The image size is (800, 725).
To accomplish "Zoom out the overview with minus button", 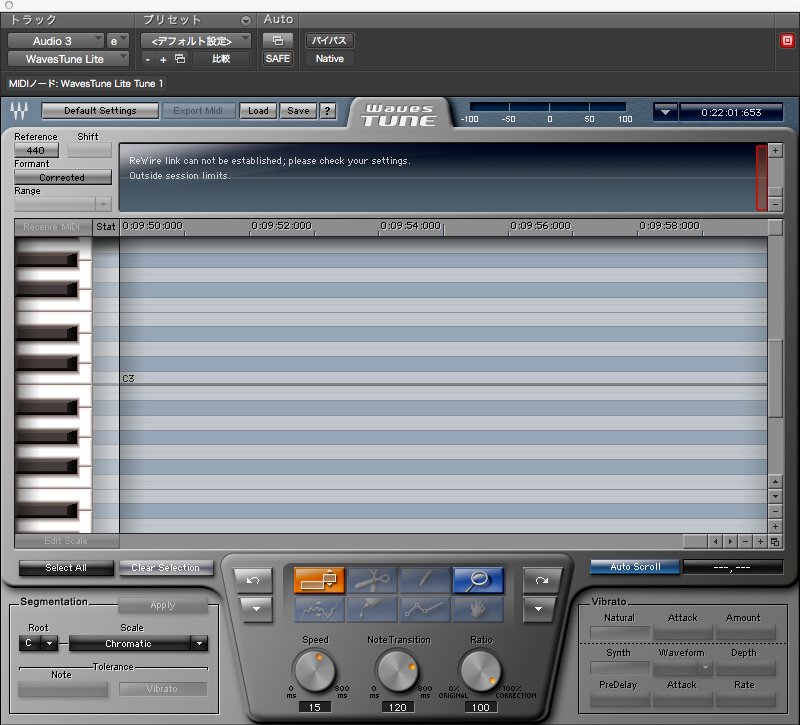I will [x=776, y=204].
